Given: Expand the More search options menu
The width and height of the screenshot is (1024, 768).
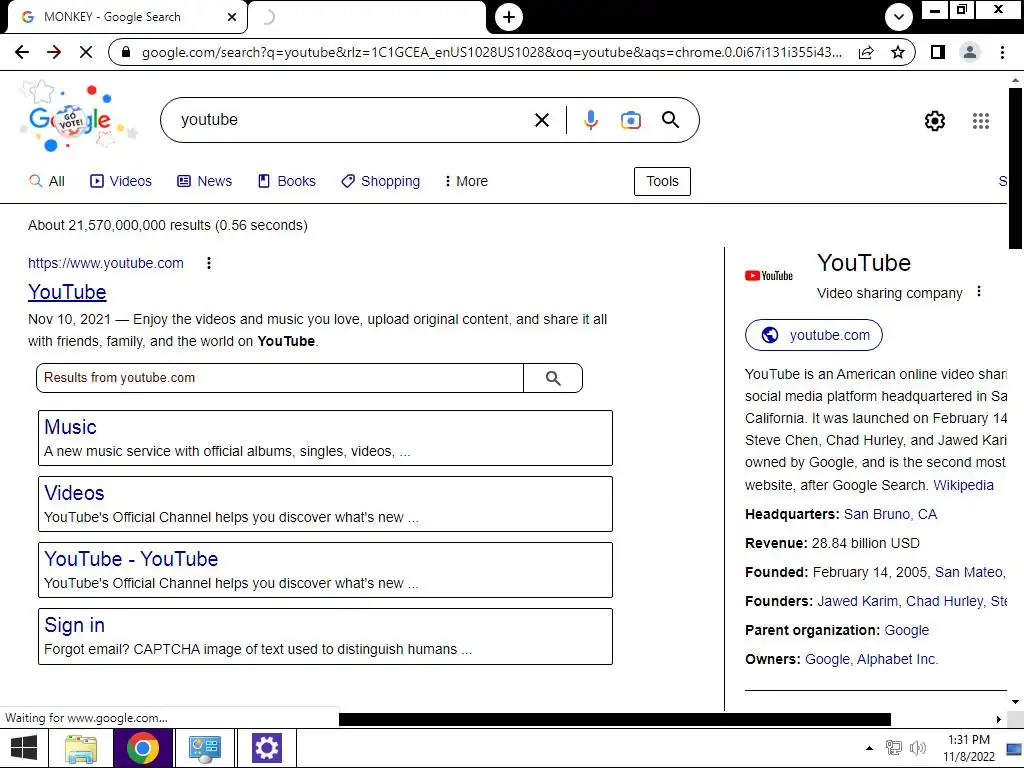Looking at the screenshot, I should pyautogui.click(x=466, y=181).
